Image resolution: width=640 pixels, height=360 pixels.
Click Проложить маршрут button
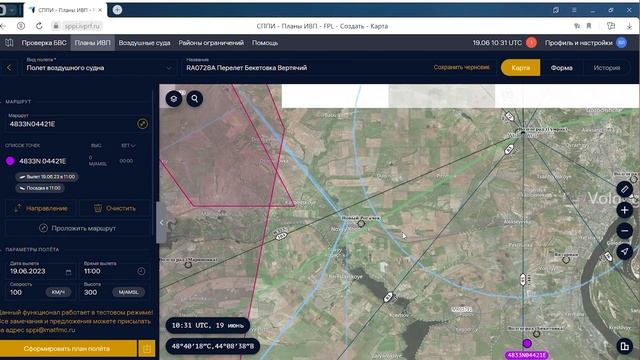click(x=78, y=228)
